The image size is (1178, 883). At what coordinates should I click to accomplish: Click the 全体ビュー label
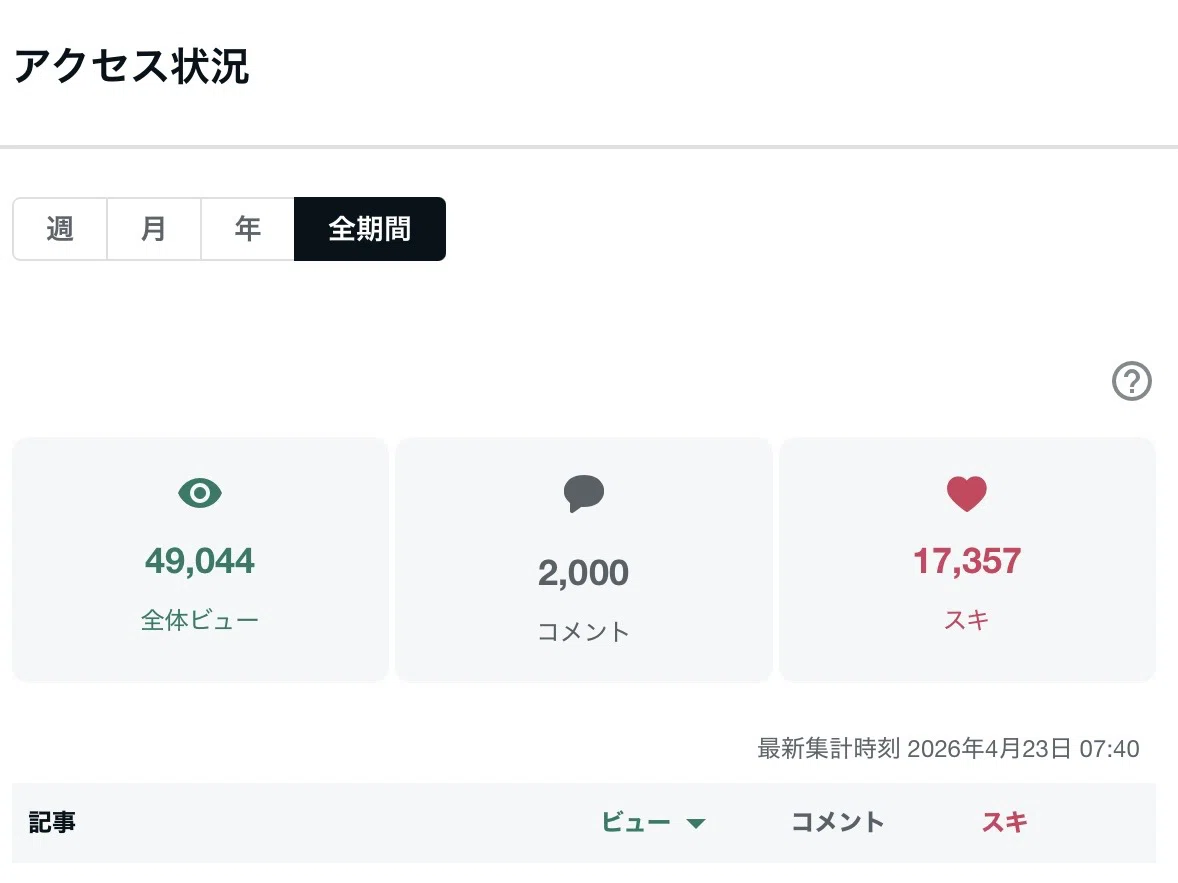(200, 620)
